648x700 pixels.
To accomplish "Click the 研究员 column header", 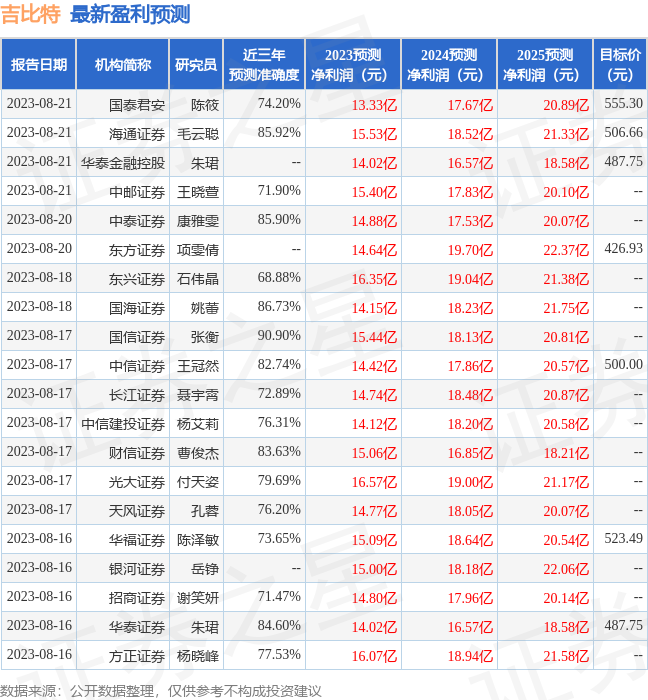I will tap(196, 65).
